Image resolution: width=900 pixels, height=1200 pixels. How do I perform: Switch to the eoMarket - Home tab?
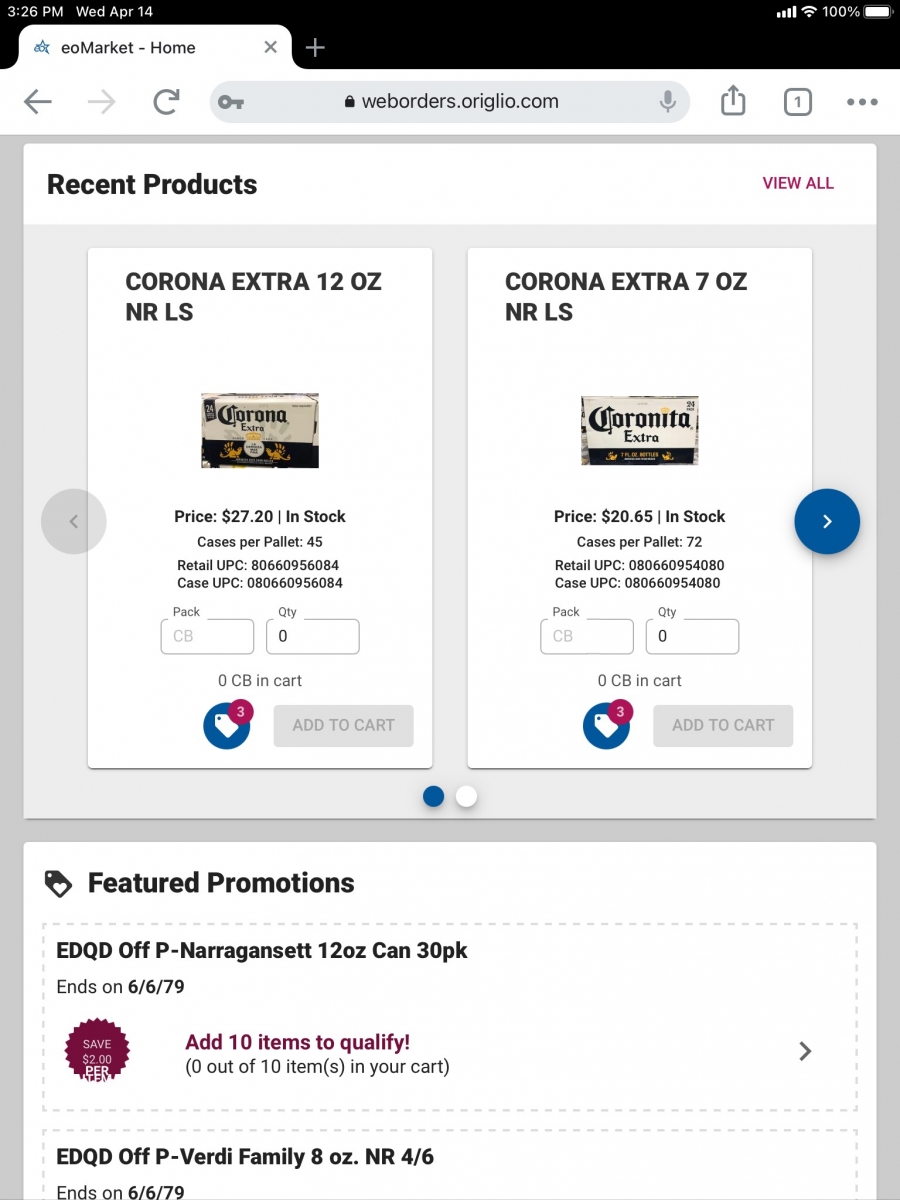coord(130,47)
